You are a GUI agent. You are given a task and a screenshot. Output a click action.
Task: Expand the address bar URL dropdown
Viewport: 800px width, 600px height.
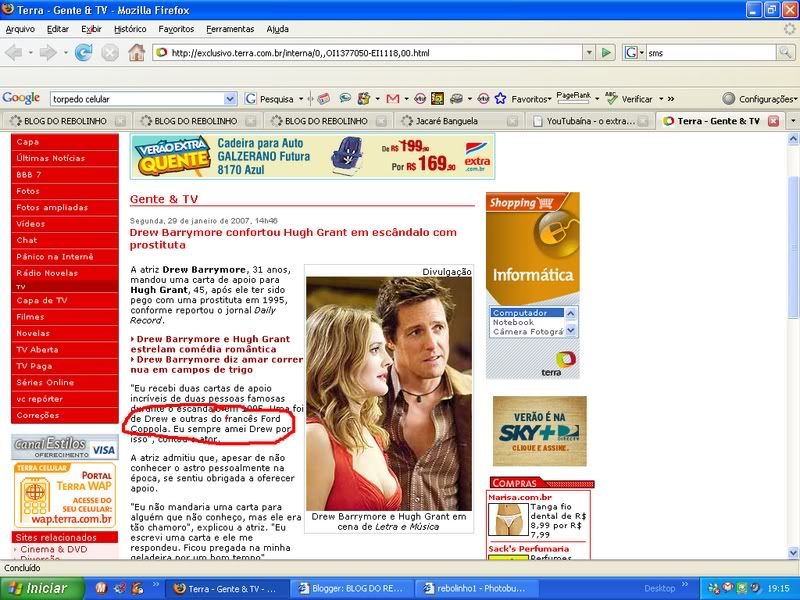coord(588,52)
